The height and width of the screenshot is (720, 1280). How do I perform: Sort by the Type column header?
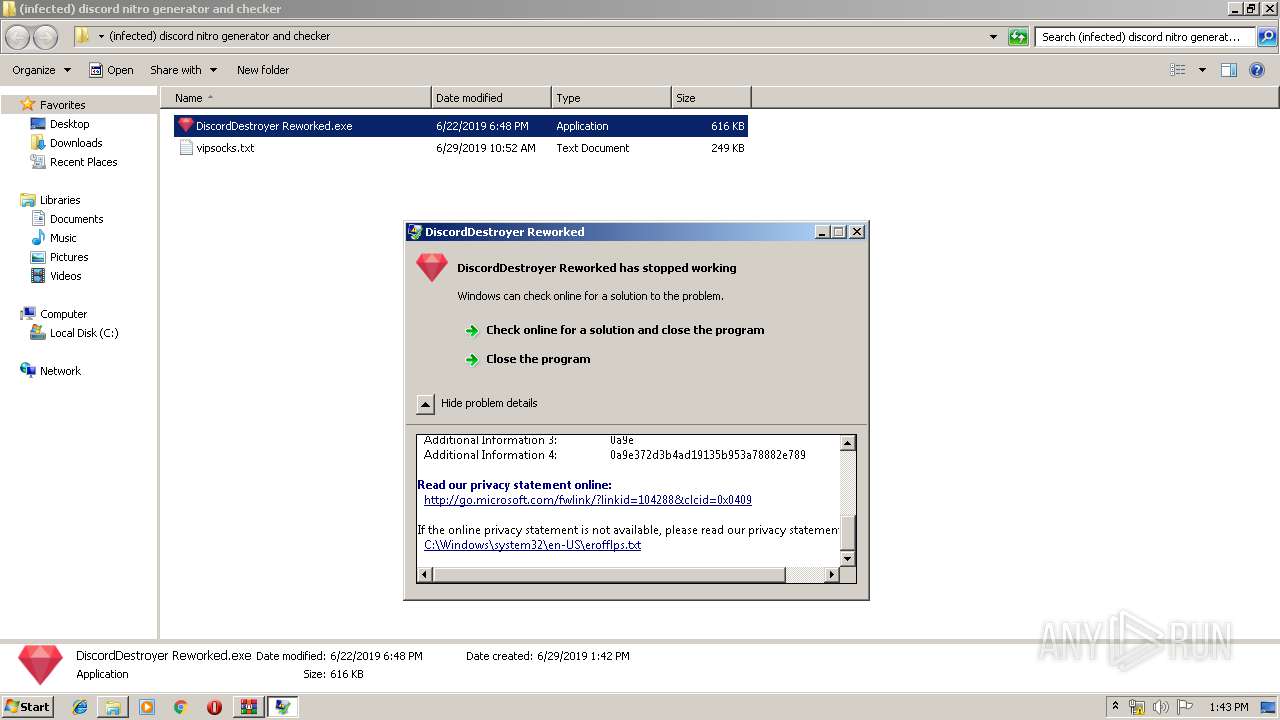(x=611, y=98)
